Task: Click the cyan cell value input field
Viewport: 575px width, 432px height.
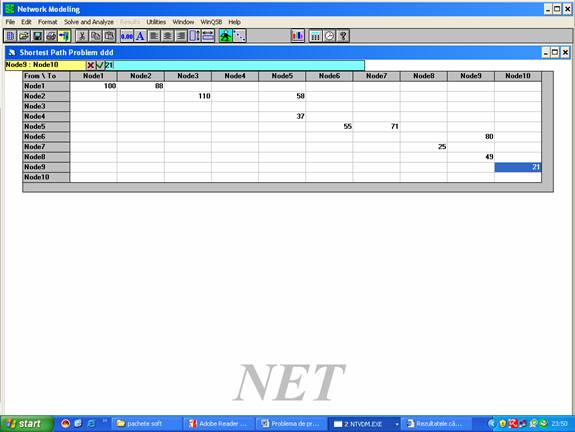Action: point(235,65)
